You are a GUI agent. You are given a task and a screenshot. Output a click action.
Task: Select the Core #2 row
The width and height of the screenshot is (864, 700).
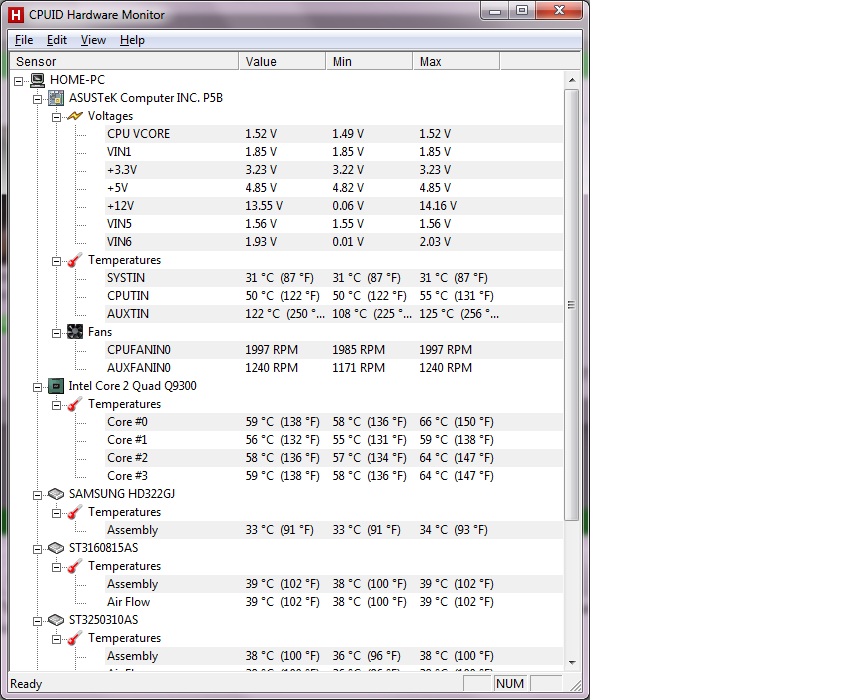click(x=334, y=458)
